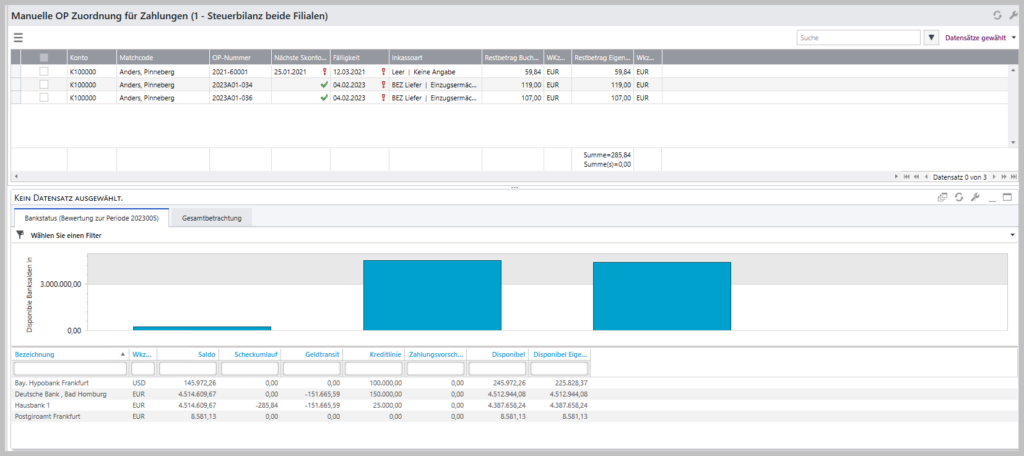
Task: Open the wrench settings in the title bar
Action: tap(1011, 15)
